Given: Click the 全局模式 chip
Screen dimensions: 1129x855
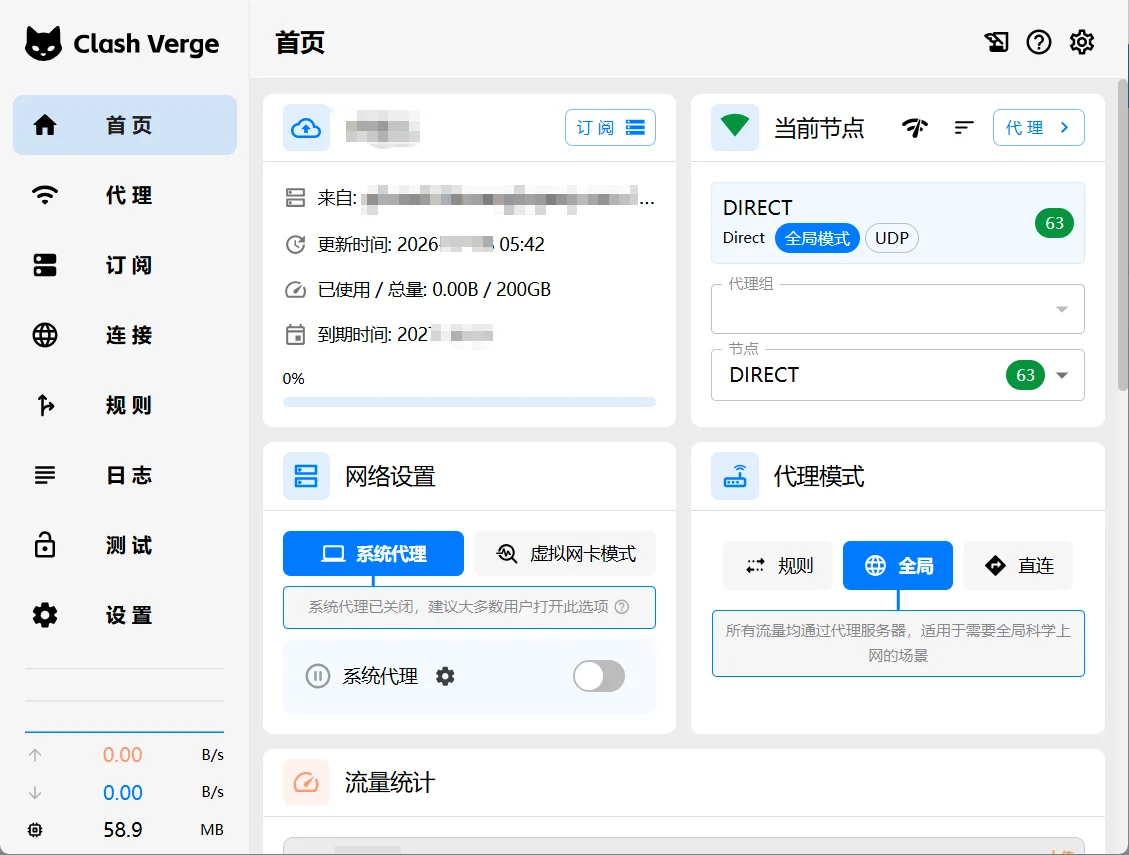Looking at the screenshot, I should coord(817,238).
